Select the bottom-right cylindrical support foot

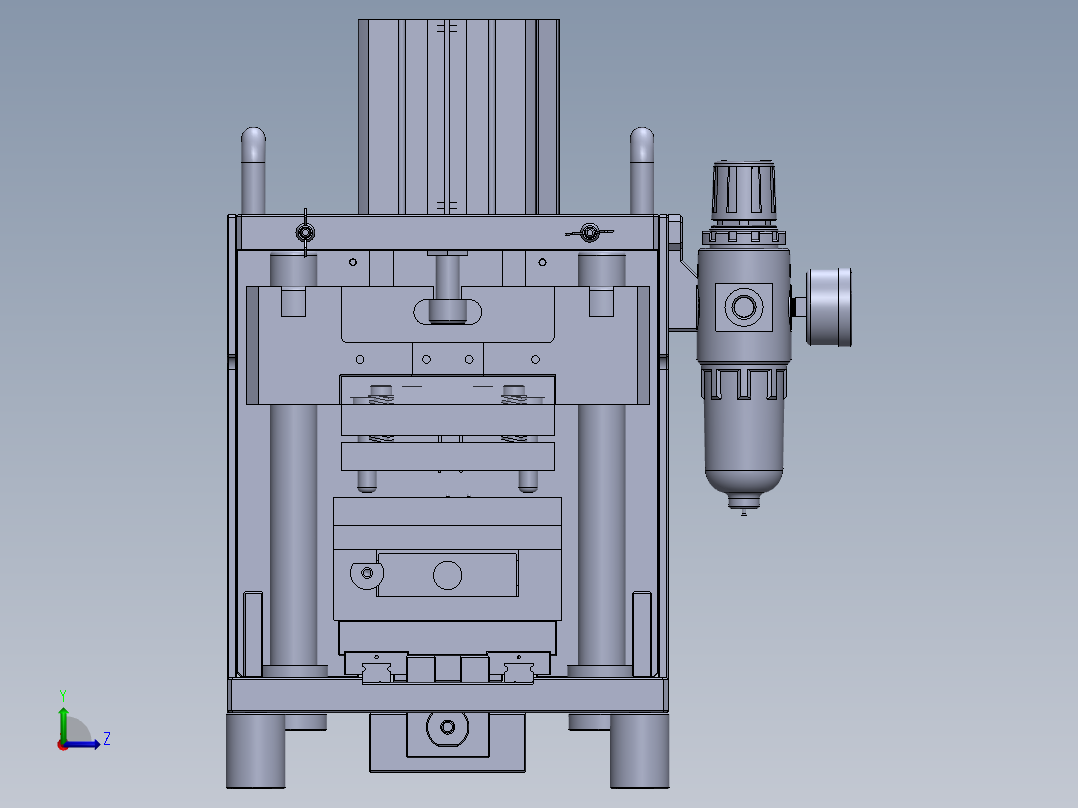click(639, 750)
